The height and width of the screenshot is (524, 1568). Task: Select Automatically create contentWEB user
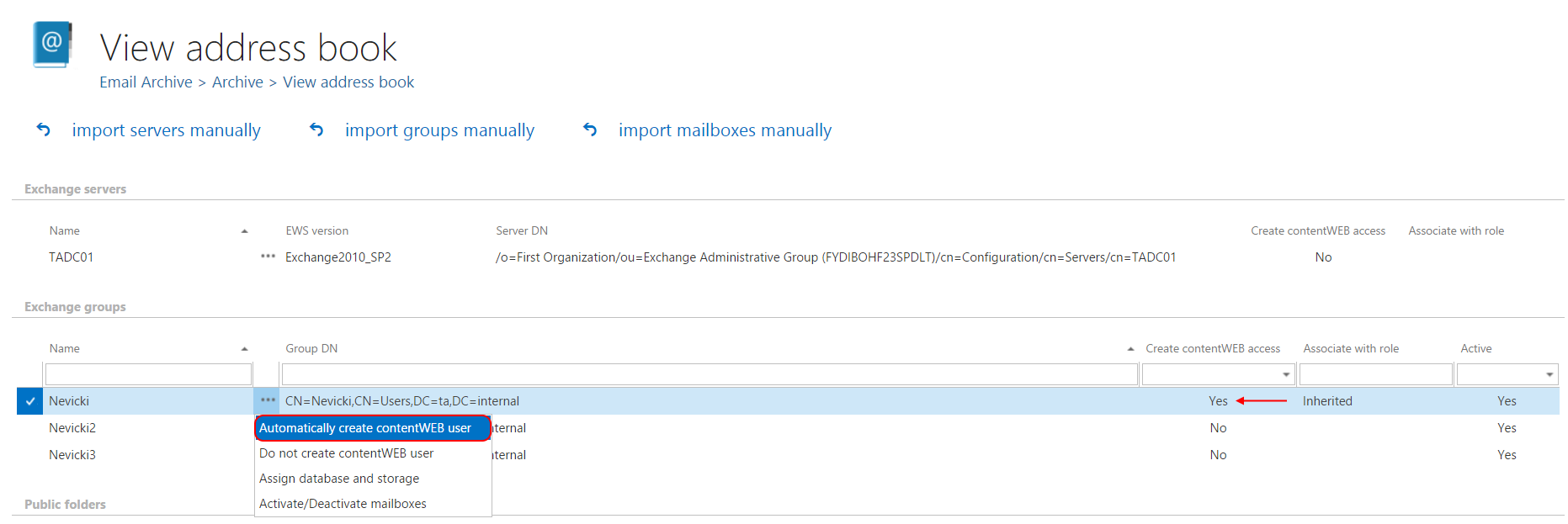coord(365,428)
